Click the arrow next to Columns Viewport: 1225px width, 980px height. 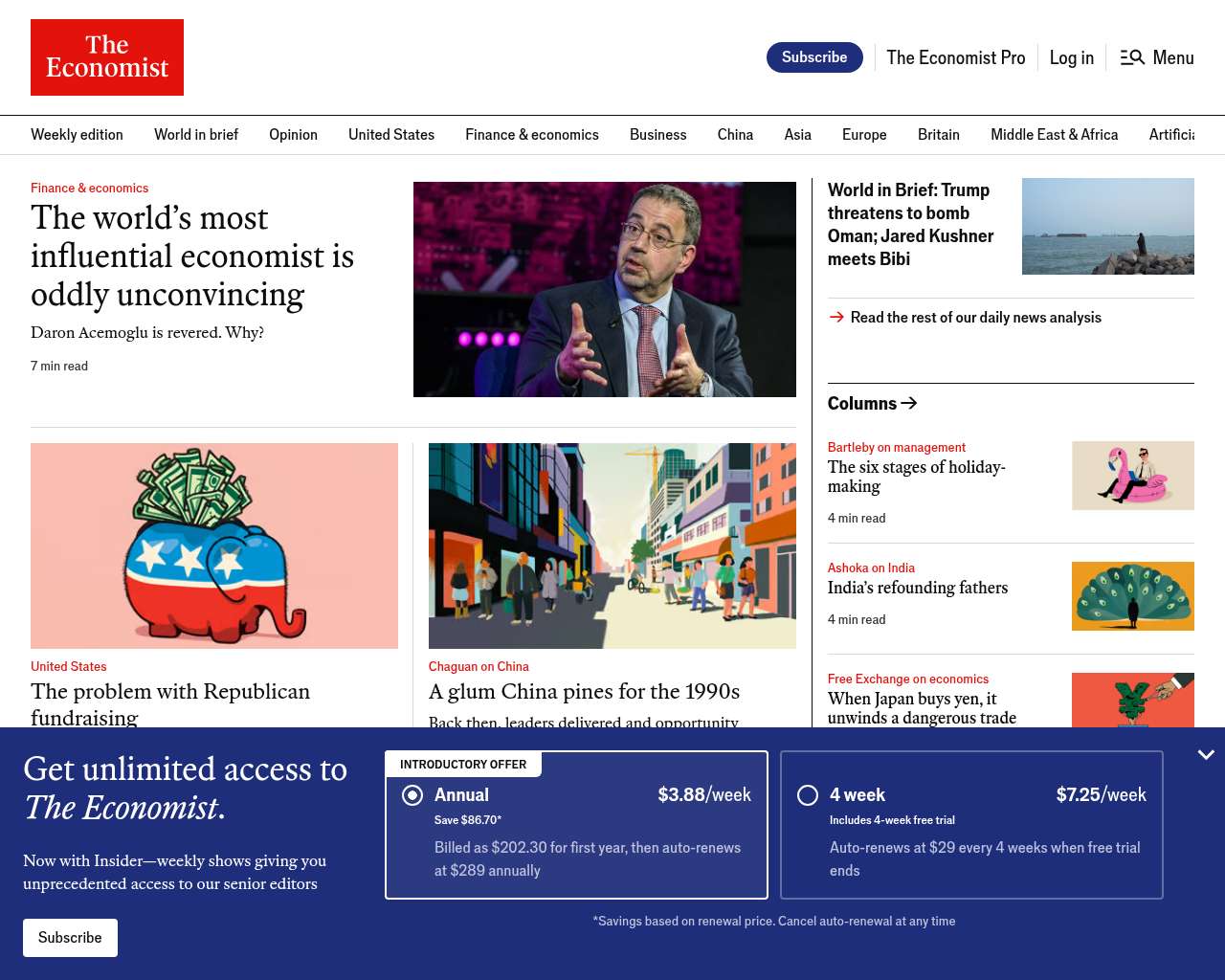(909, 403)
